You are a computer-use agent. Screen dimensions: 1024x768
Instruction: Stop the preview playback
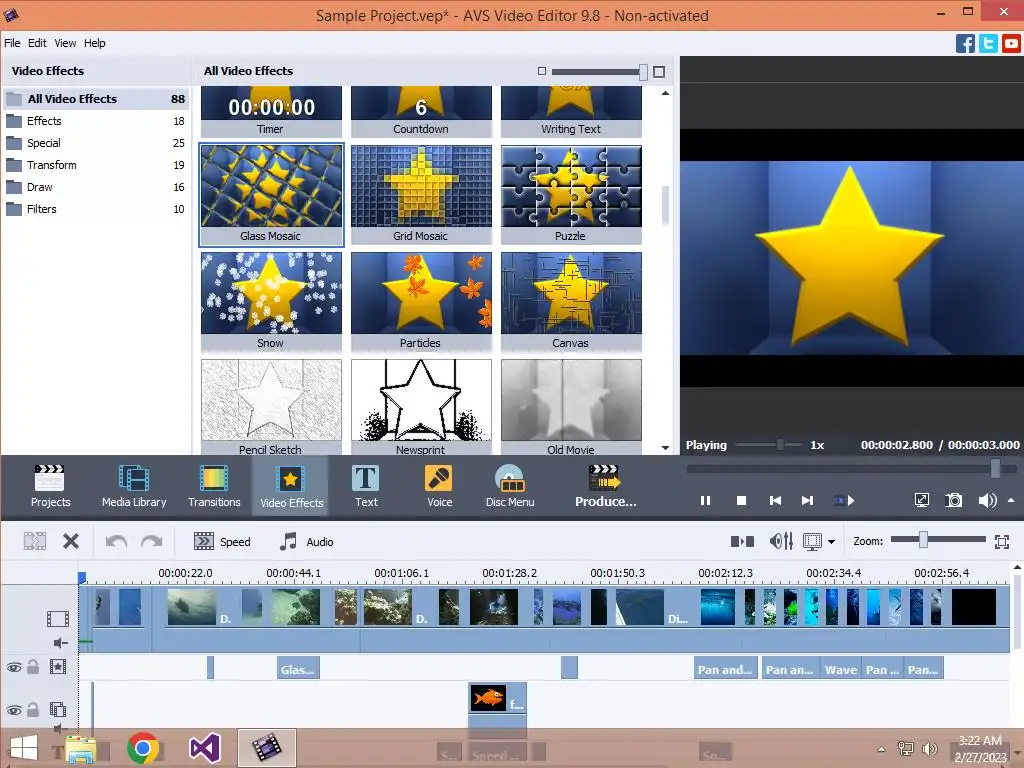click(741, 501)
